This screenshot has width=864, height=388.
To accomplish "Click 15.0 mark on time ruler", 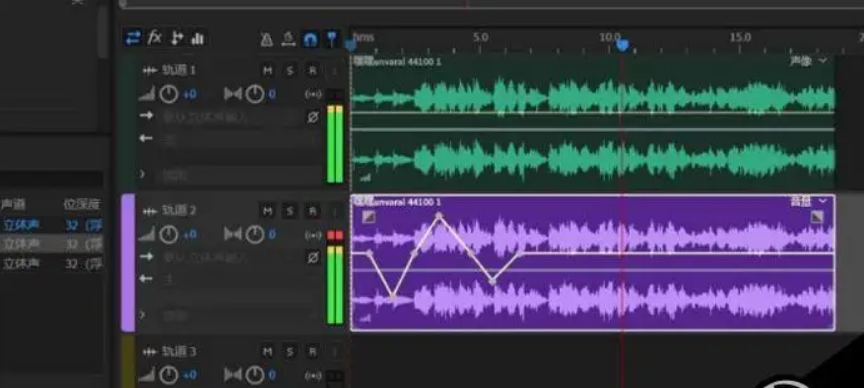I will tap(740, 37).
